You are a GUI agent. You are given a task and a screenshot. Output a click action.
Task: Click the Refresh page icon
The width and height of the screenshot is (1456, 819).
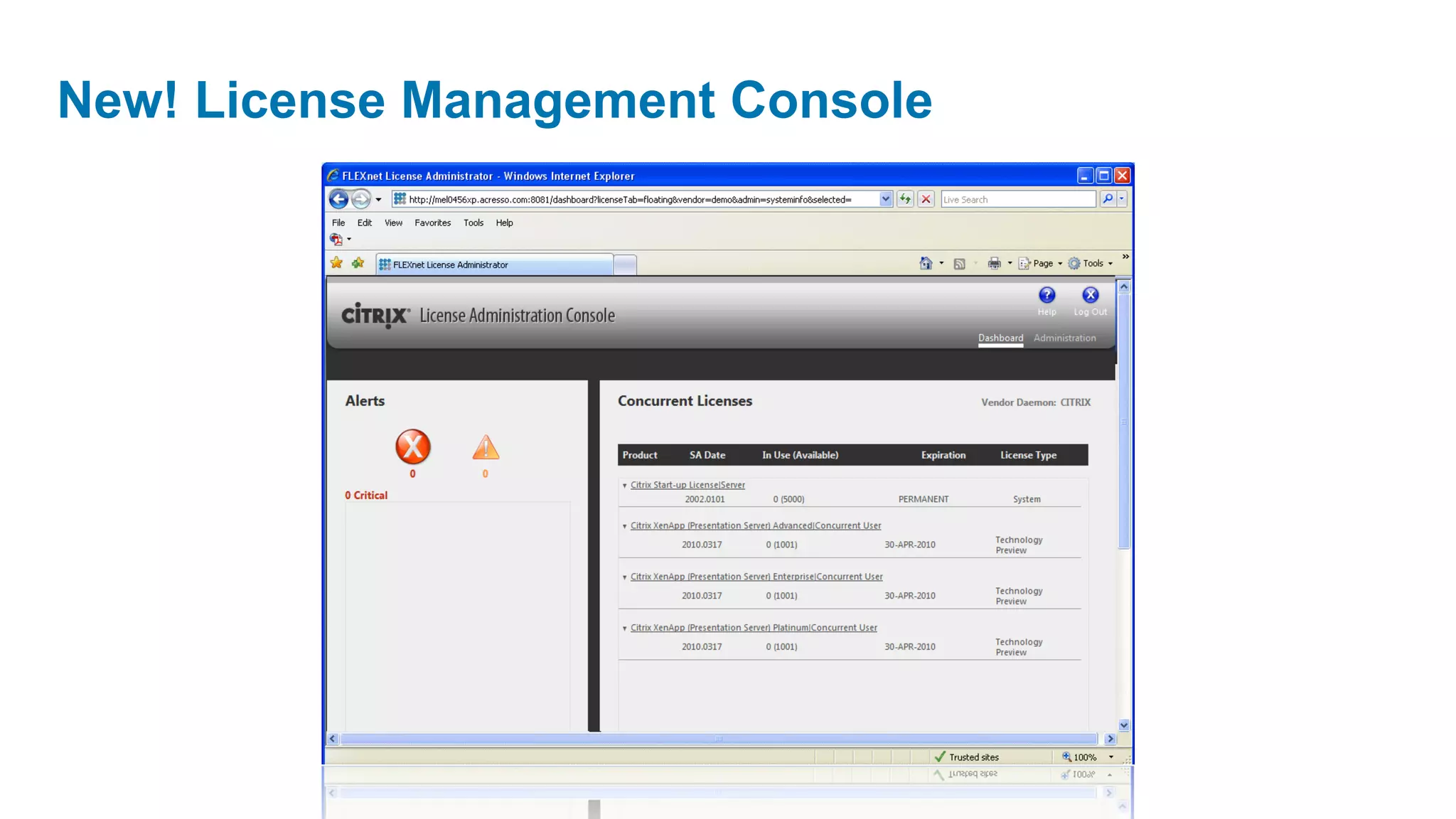(x=905, y=200)
